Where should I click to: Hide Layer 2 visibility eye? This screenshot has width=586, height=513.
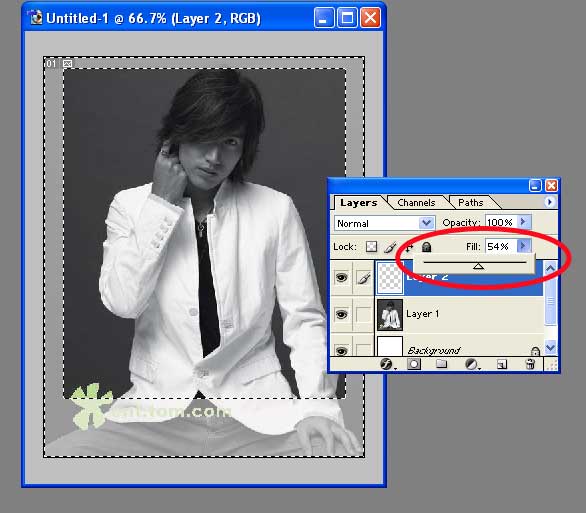pos(341,278)
